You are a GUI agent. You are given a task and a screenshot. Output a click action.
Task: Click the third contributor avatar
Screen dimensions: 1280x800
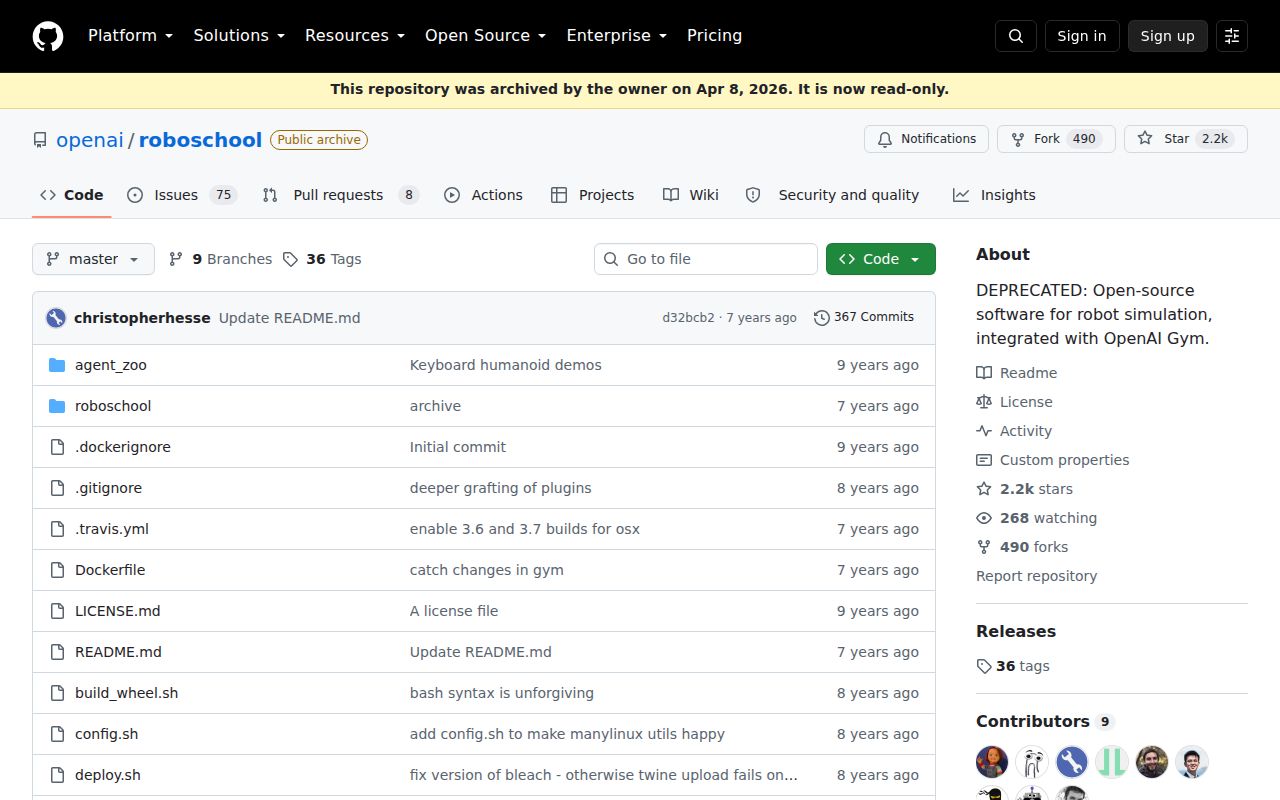[x=1072, y=762]
